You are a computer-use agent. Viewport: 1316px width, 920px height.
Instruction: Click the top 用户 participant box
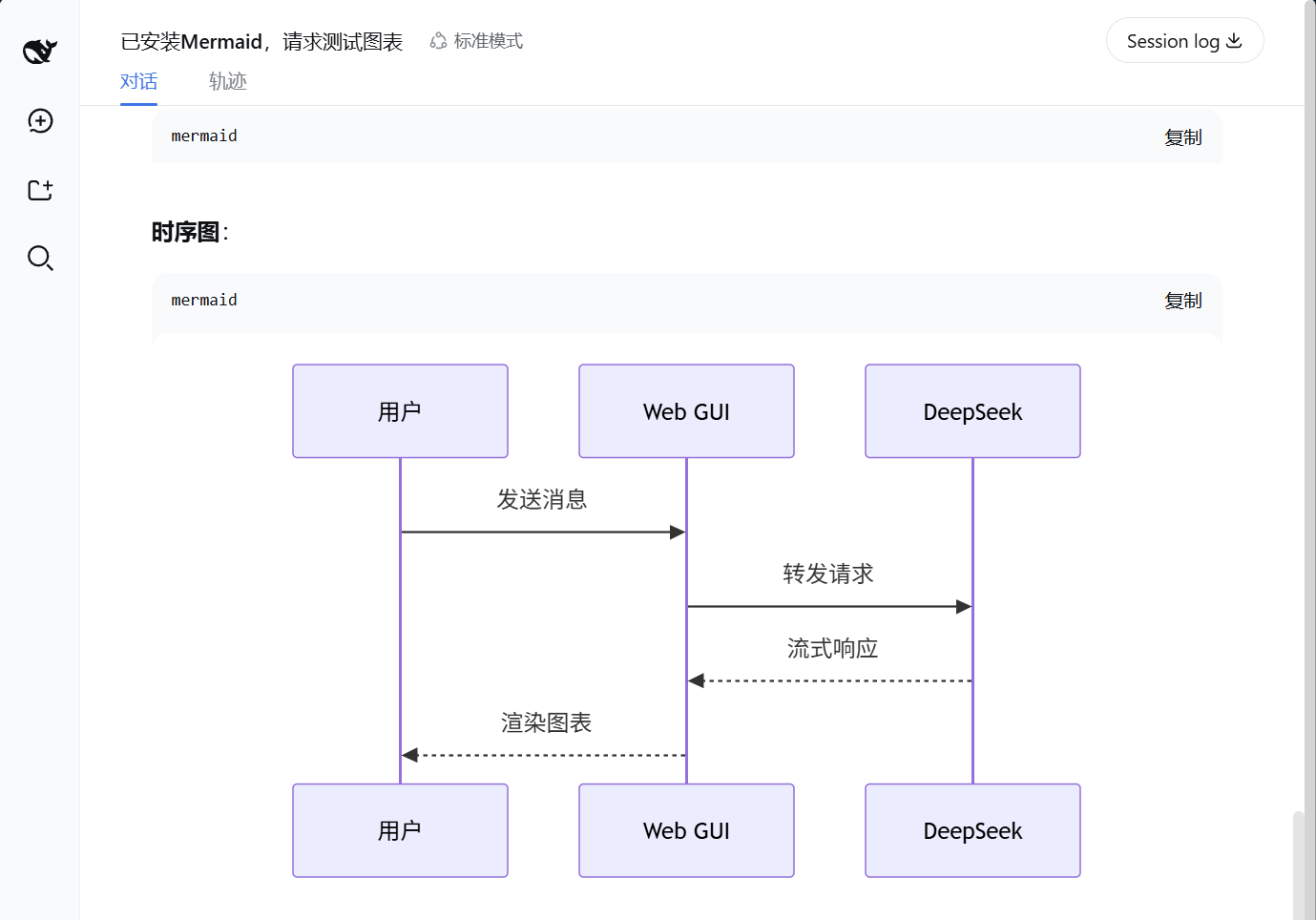(400, 411)
